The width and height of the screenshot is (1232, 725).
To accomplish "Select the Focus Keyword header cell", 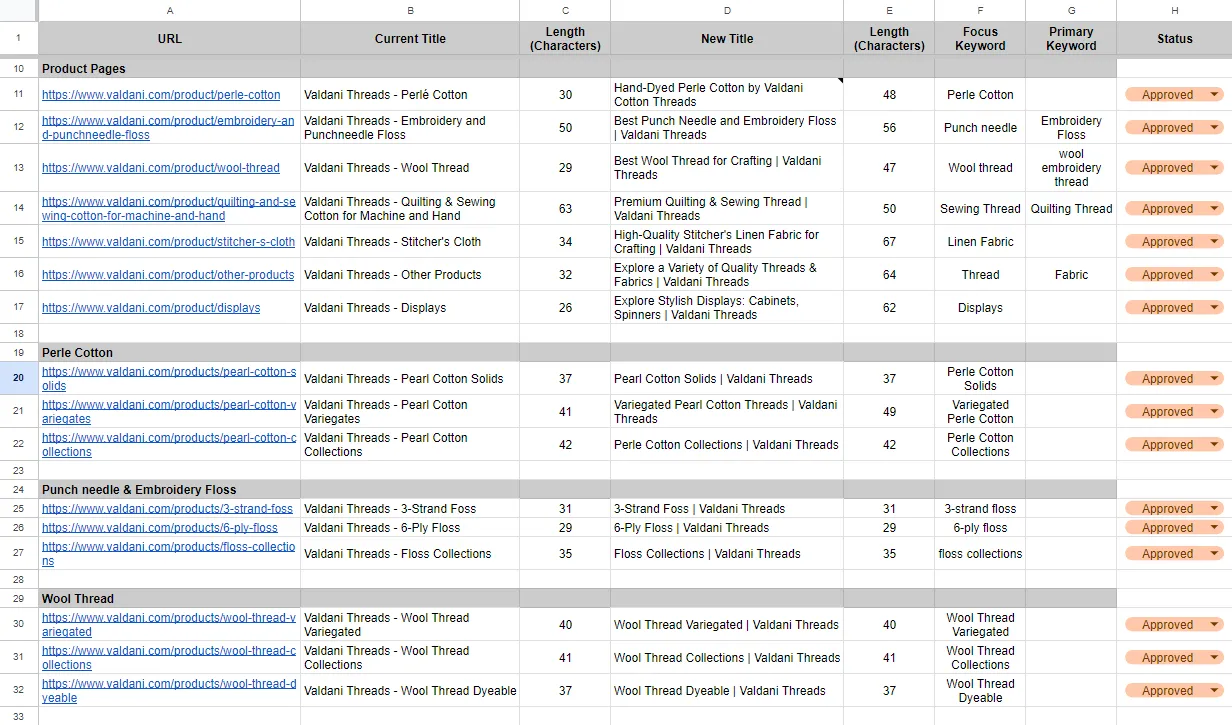I will 980,39.
